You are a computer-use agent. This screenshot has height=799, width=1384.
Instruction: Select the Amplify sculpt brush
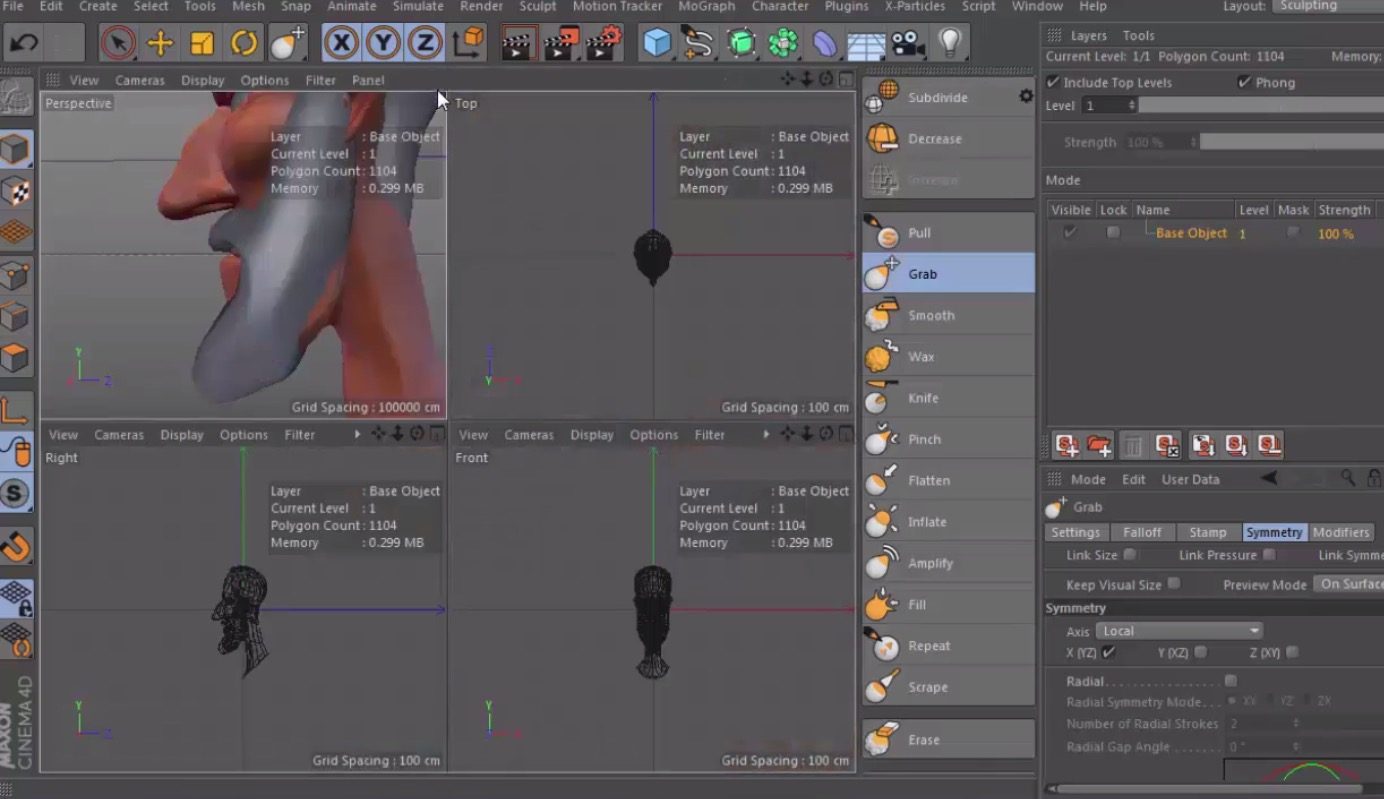[948, 563]
